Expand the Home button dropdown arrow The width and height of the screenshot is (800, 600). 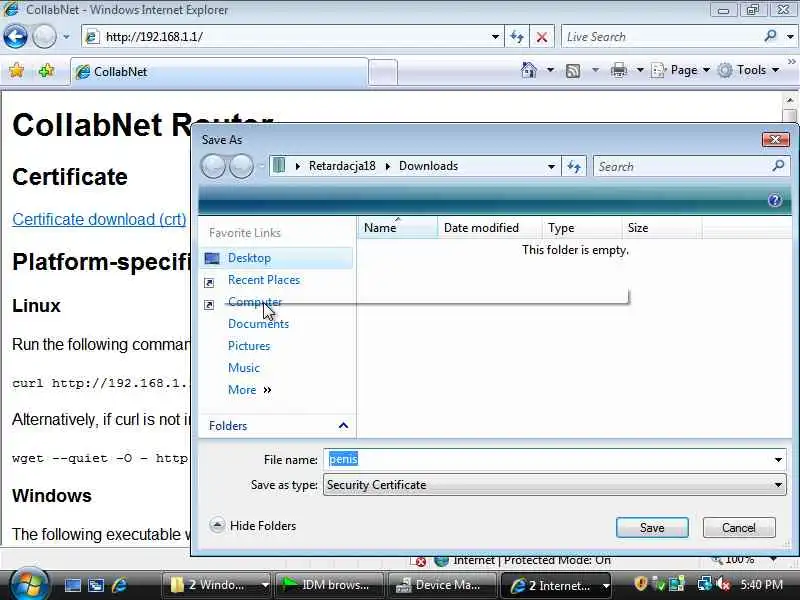pyautogui.click(x=551, y=70)
